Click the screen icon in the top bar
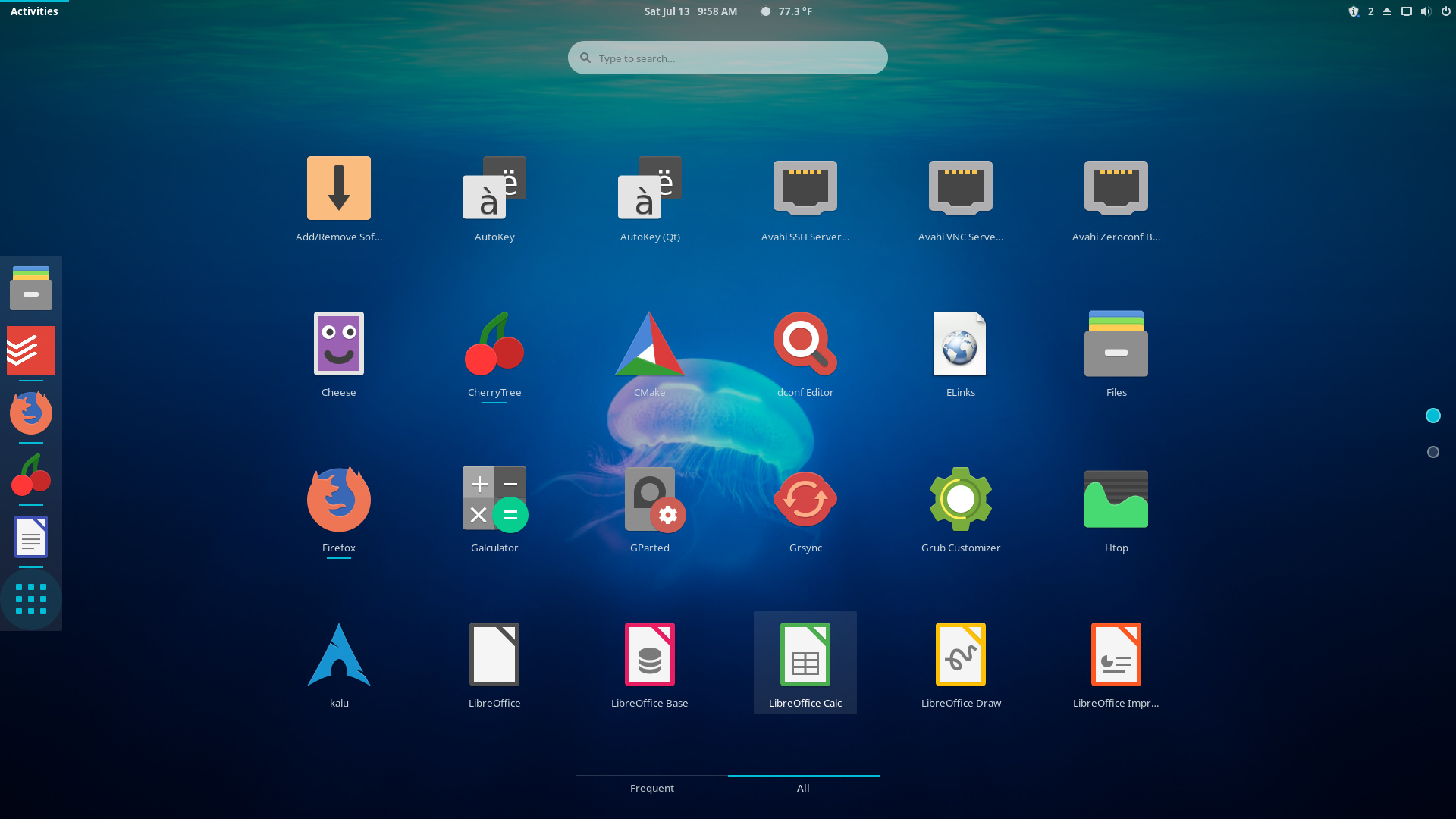Screen dimensions: 1456x819 (x=1407, y=11)
